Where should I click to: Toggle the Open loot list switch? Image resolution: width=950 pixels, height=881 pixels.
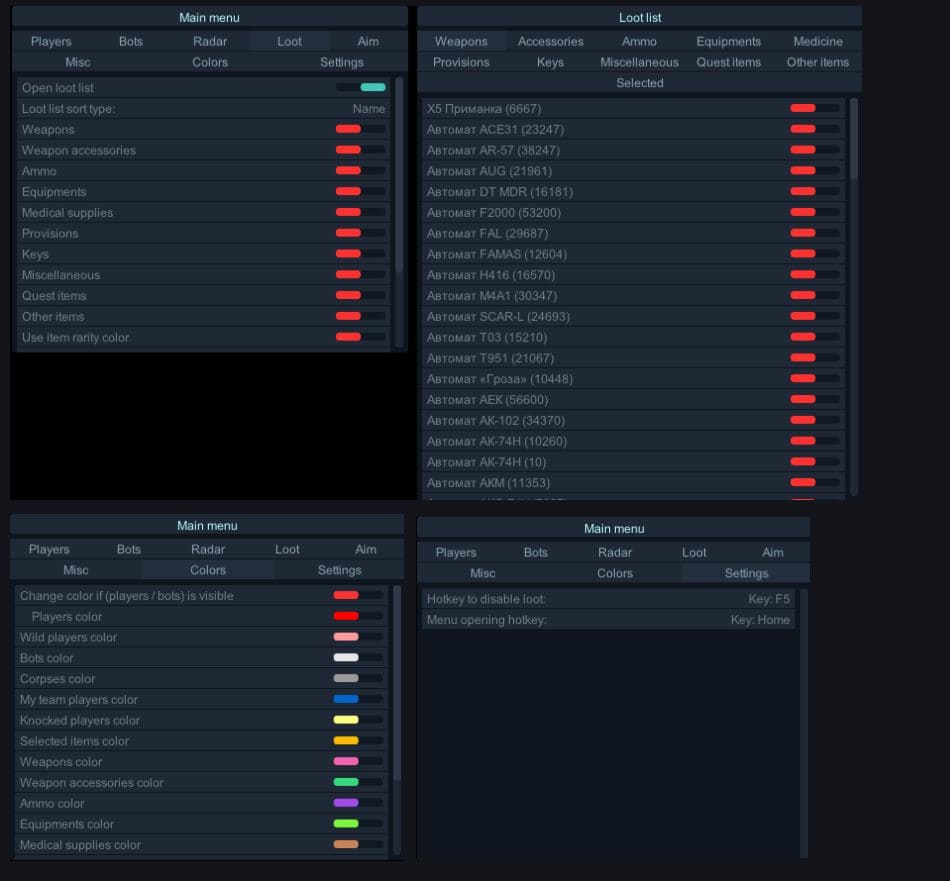[x=361, y=88]
